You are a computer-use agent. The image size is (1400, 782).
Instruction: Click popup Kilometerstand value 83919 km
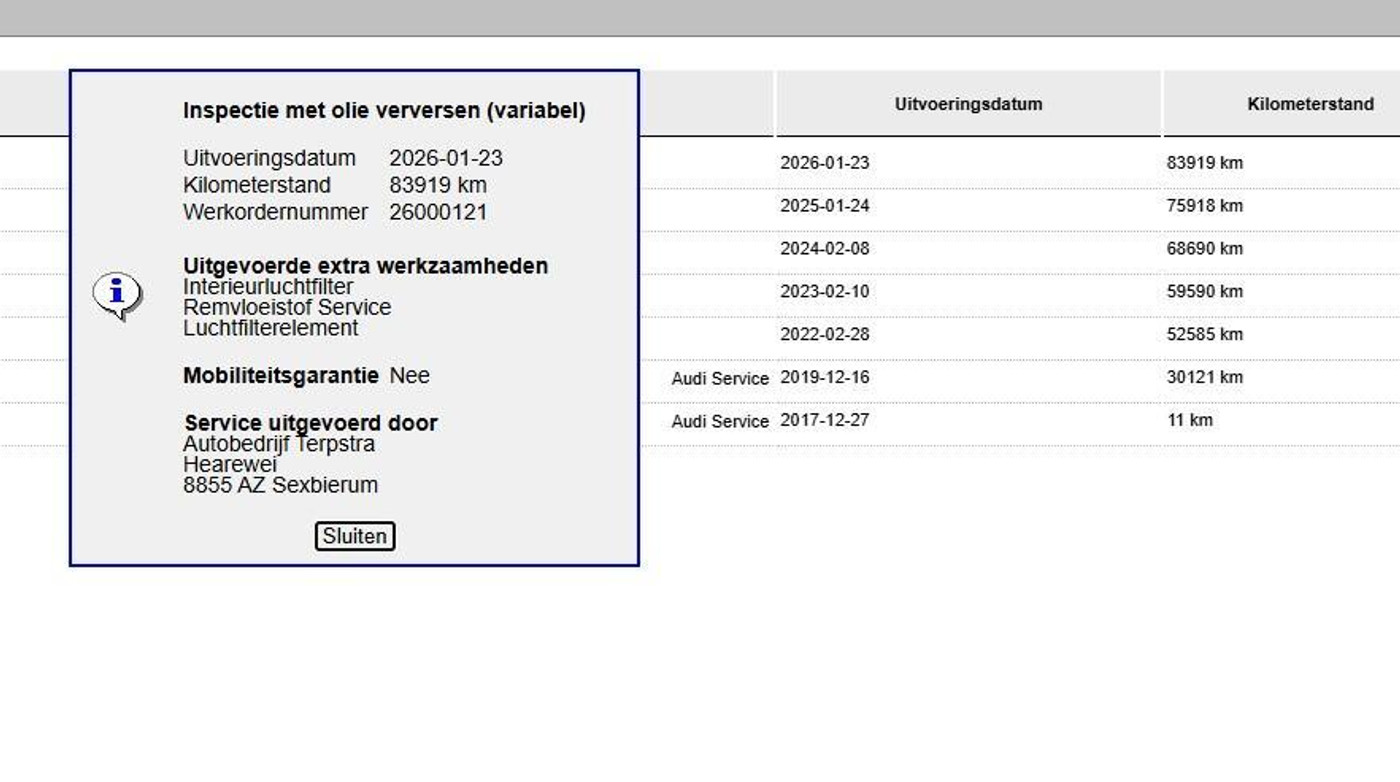click(x=438, y=185)
